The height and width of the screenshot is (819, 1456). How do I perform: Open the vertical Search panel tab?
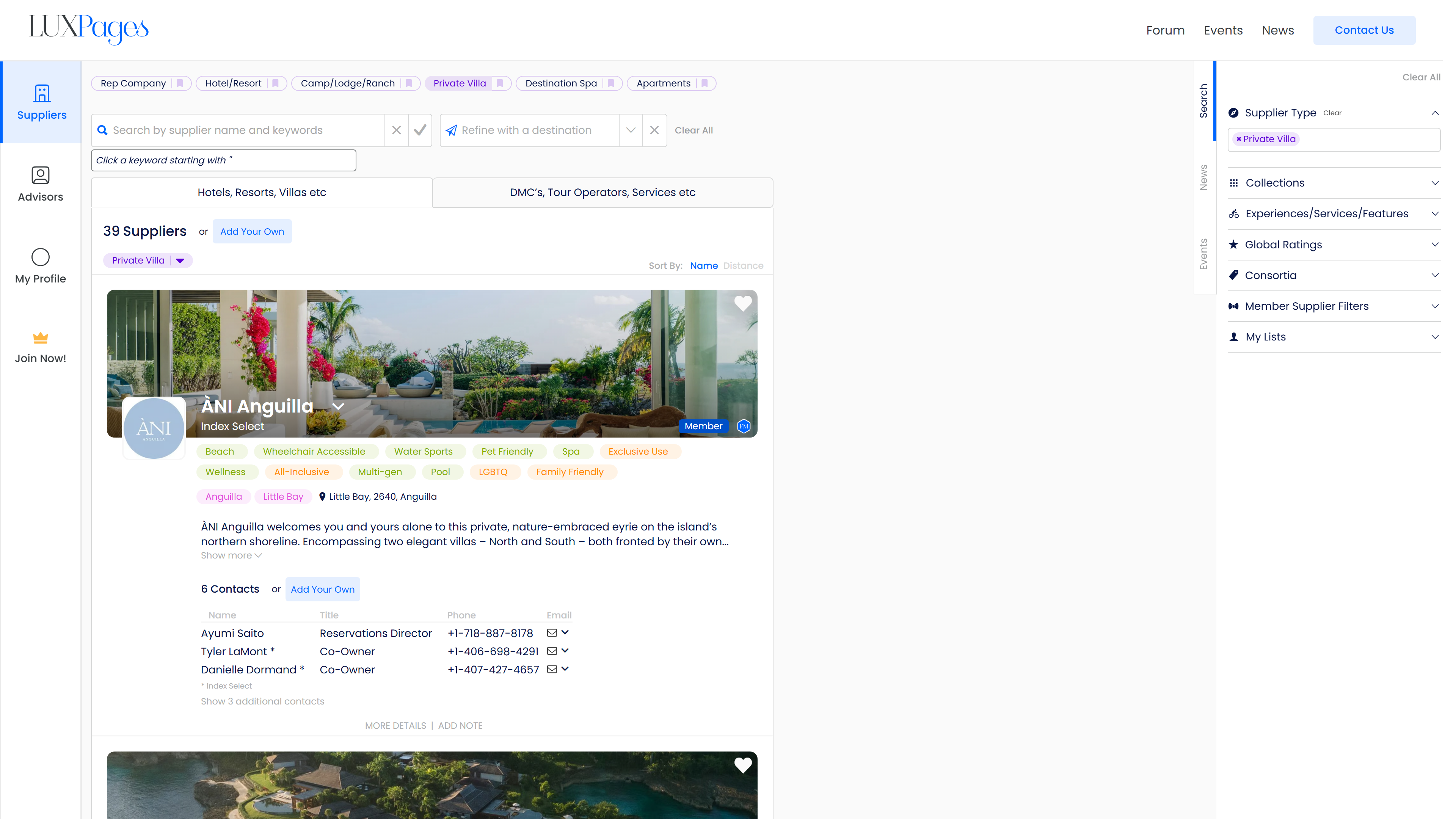(x=1203, y=100)
